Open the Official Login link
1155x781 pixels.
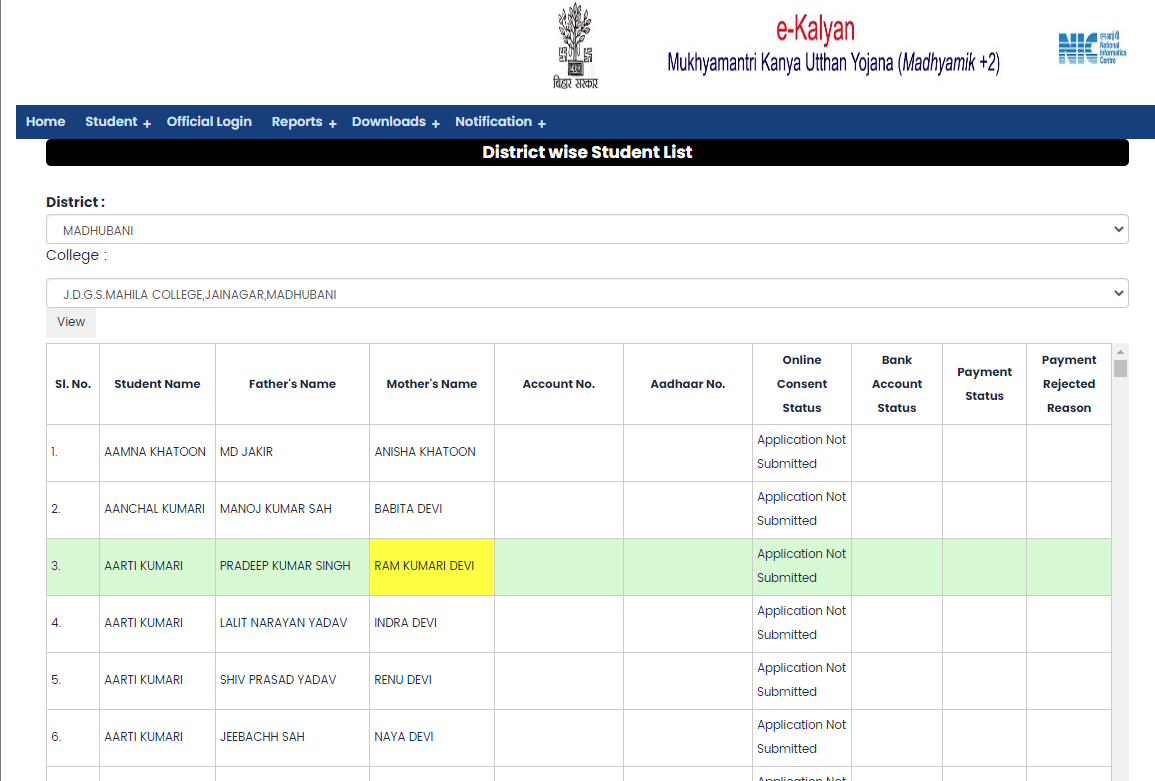tap(209, 122)
